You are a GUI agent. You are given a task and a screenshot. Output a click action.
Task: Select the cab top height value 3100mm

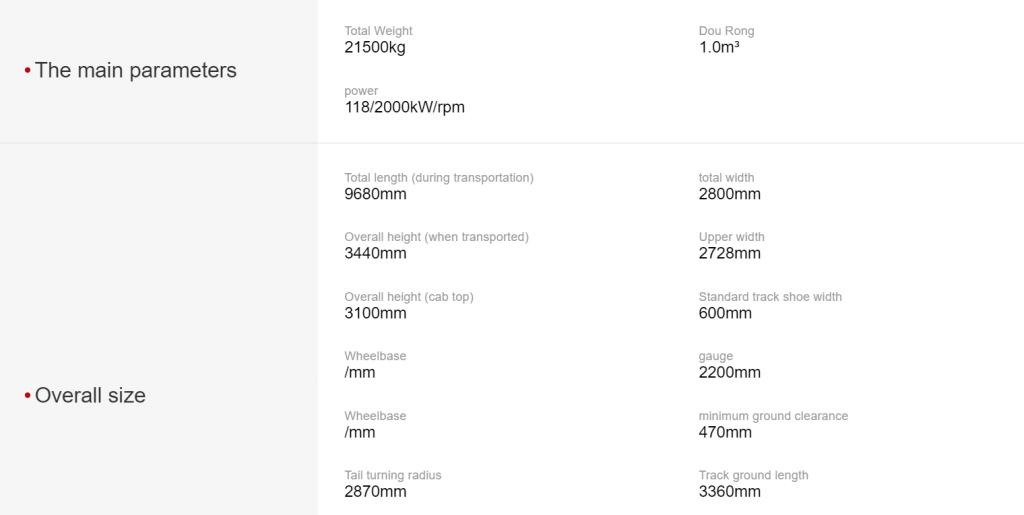pos(376,313)
